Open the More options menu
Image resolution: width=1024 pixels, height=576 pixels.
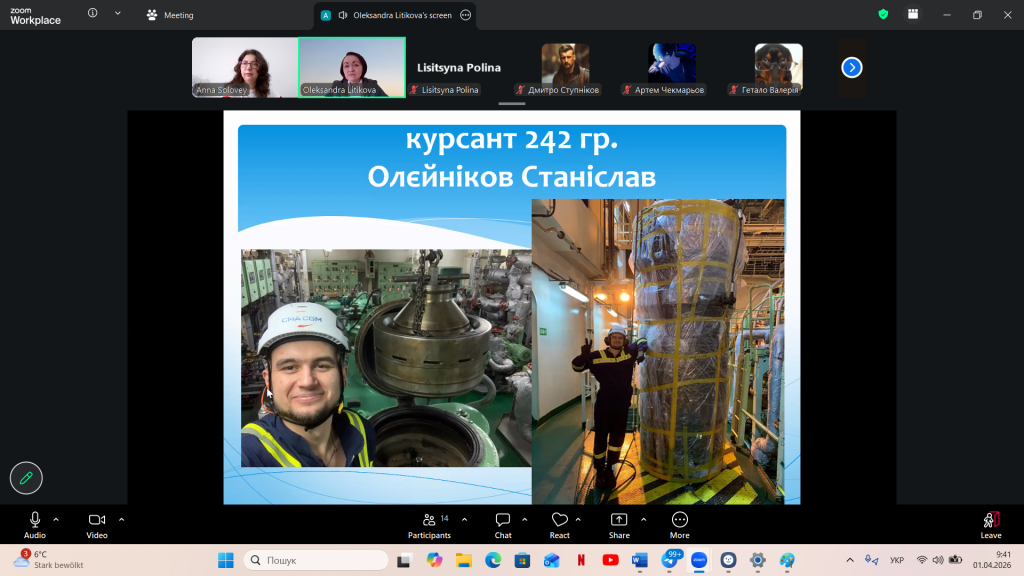[680, 524]
